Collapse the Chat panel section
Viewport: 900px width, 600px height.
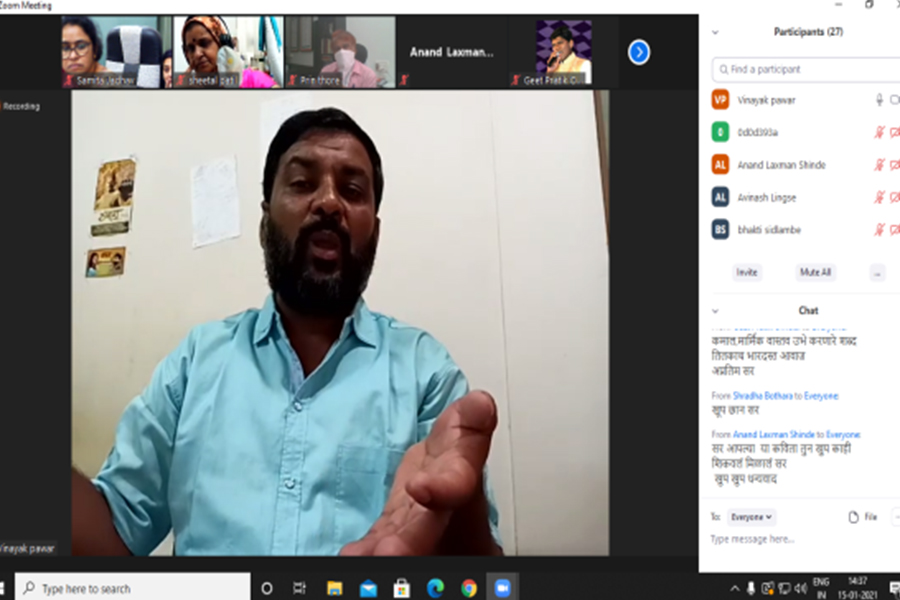[714, 310]
